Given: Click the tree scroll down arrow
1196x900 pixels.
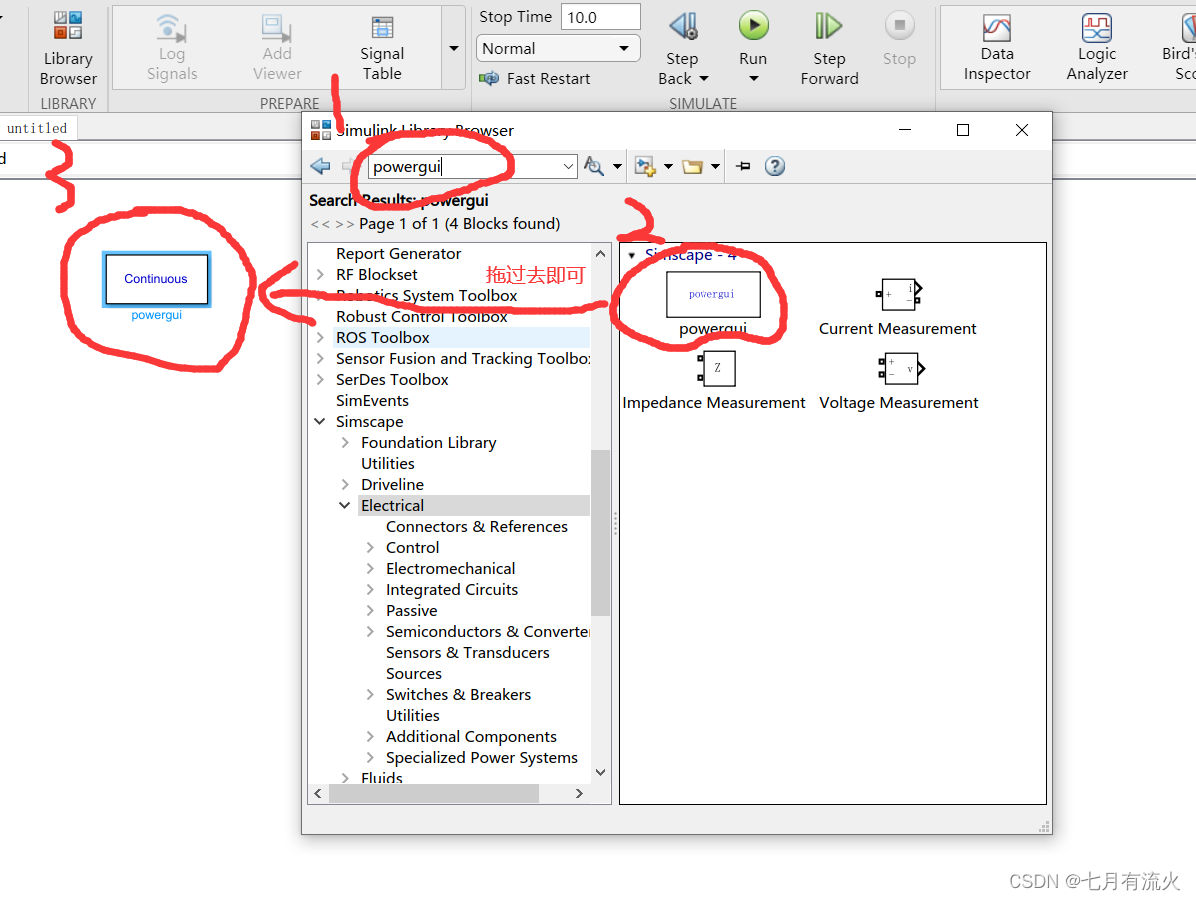Looking at the screenshot, I should (600, 773).
